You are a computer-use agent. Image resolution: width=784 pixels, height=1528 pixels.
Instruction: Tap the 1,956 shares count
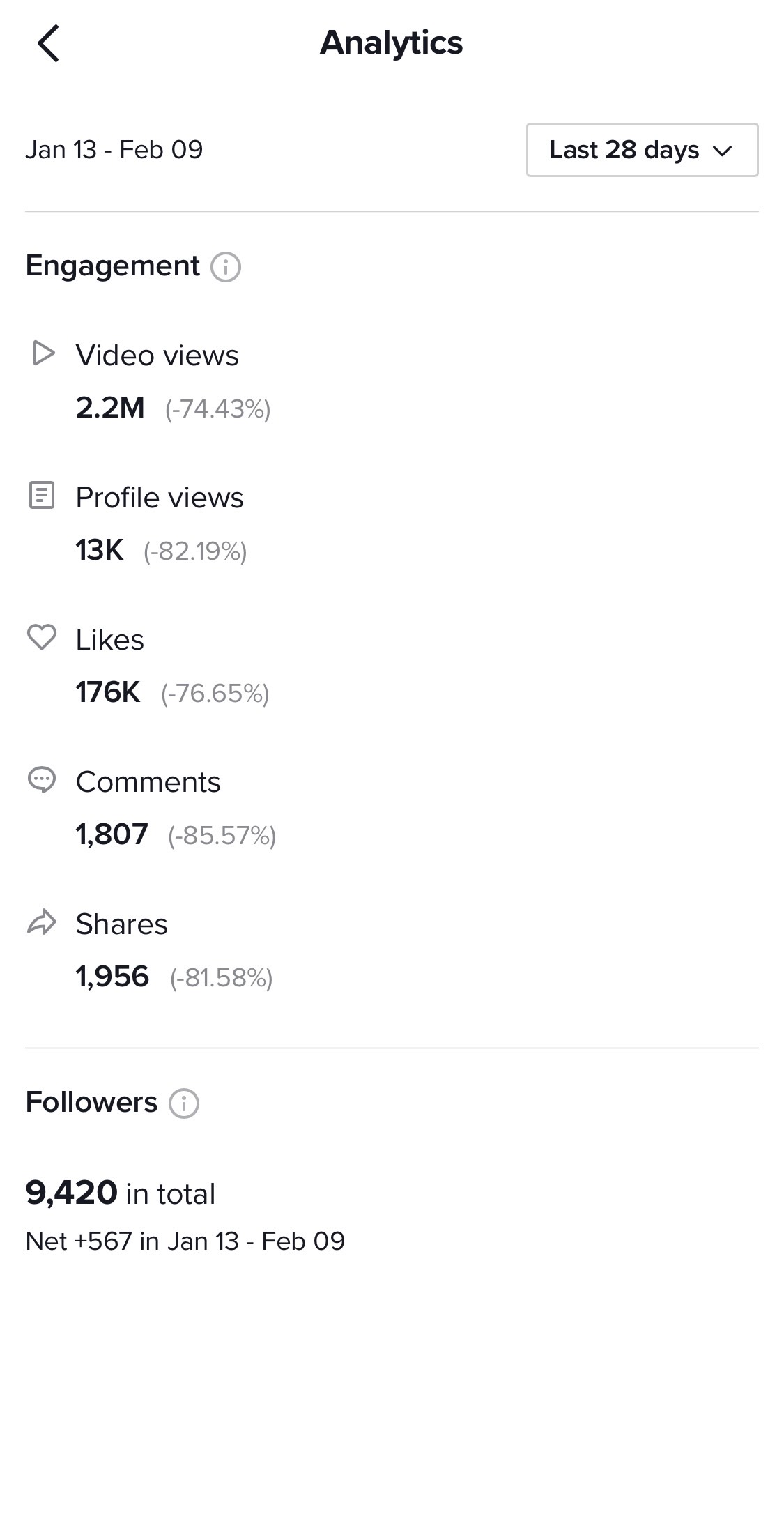(x=112, y=977)
